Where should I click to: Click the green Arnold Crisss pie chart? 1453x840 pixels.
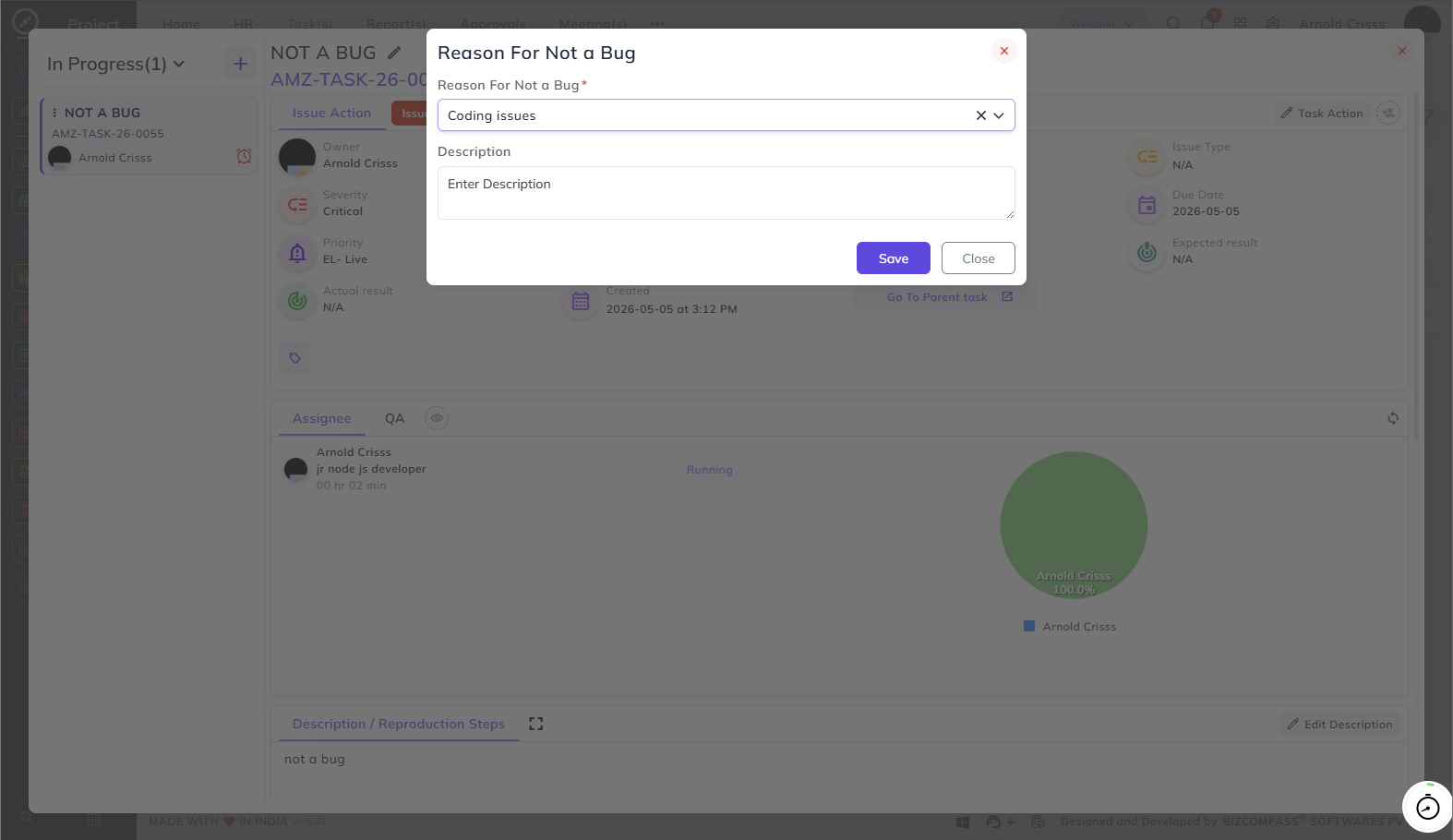pyautogui.click(x=1074, y=524)
